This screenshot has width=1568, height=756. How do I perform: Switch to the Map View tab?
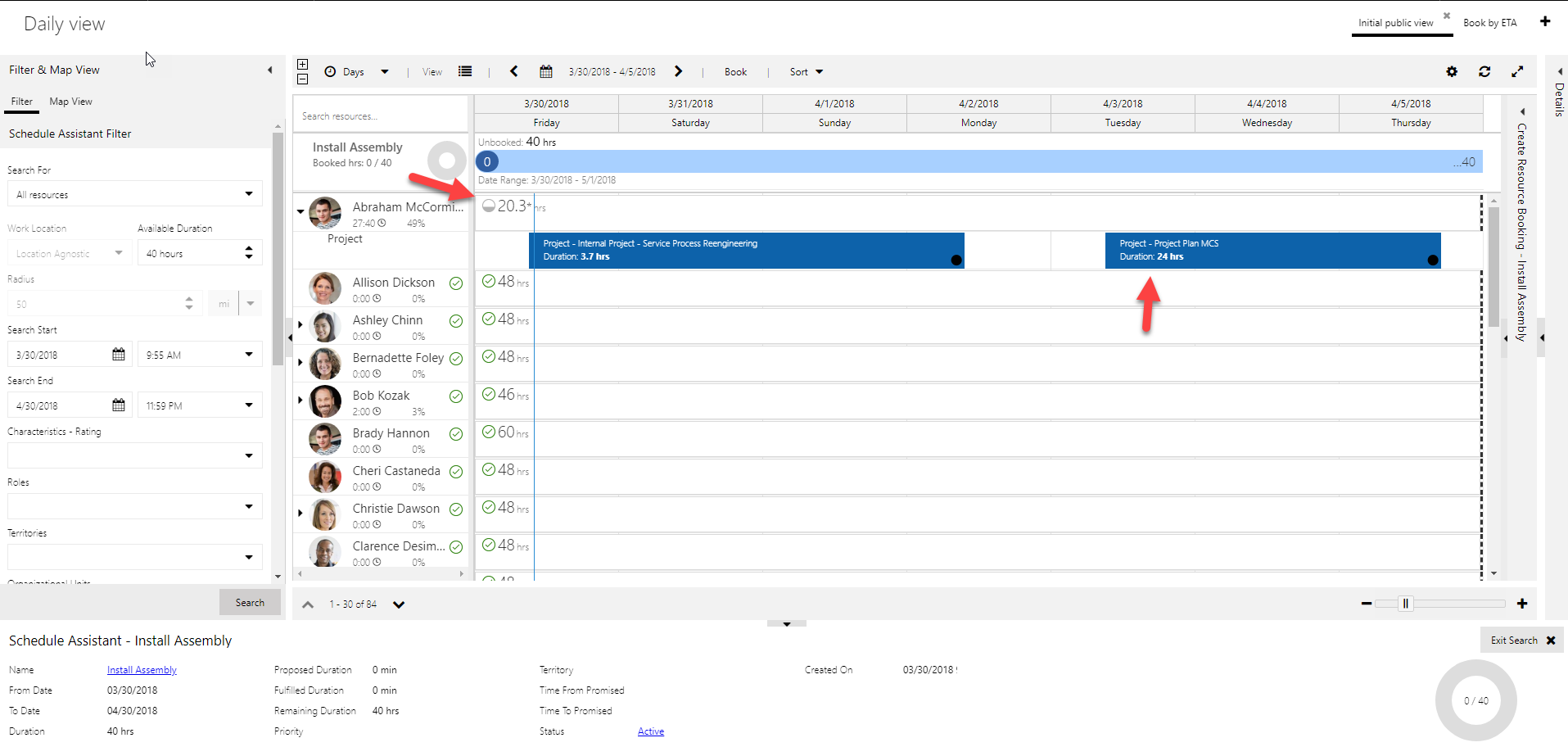(70, 101)
